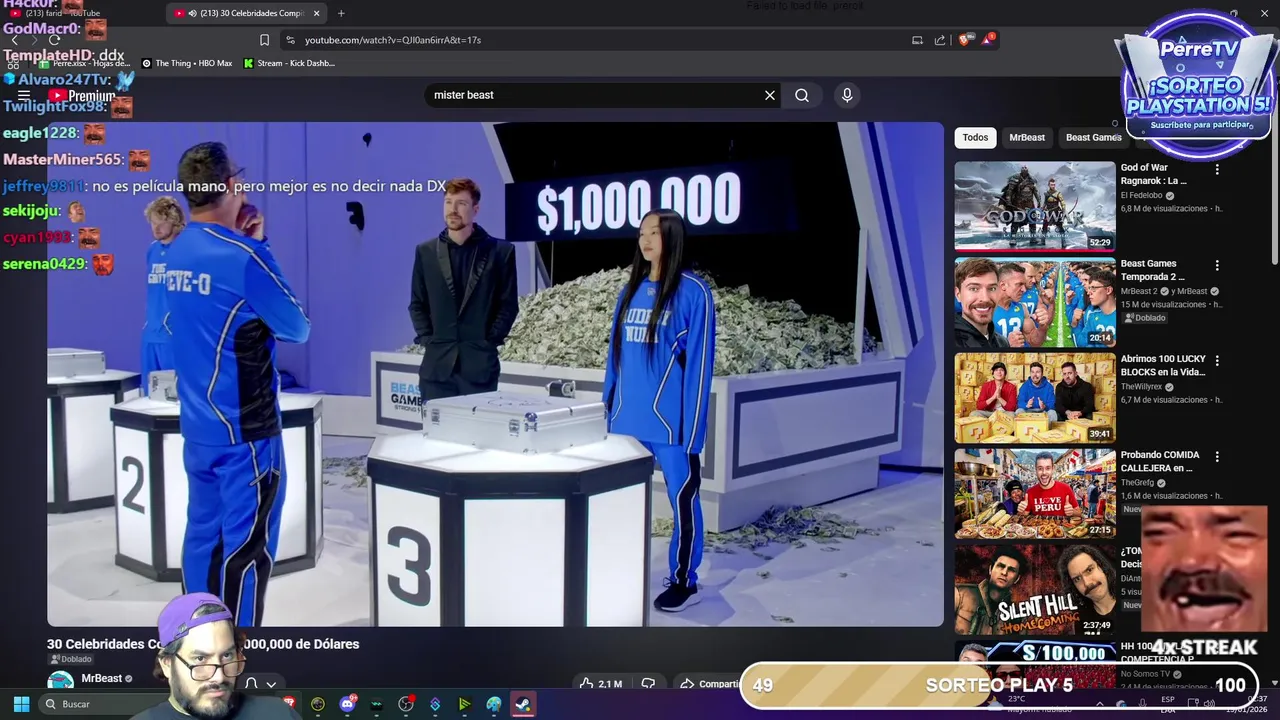The image size is (1280, 720).
Task: Open COMIDA CALLEJERA Peru video thumbnail
Action: (1035, 493)
